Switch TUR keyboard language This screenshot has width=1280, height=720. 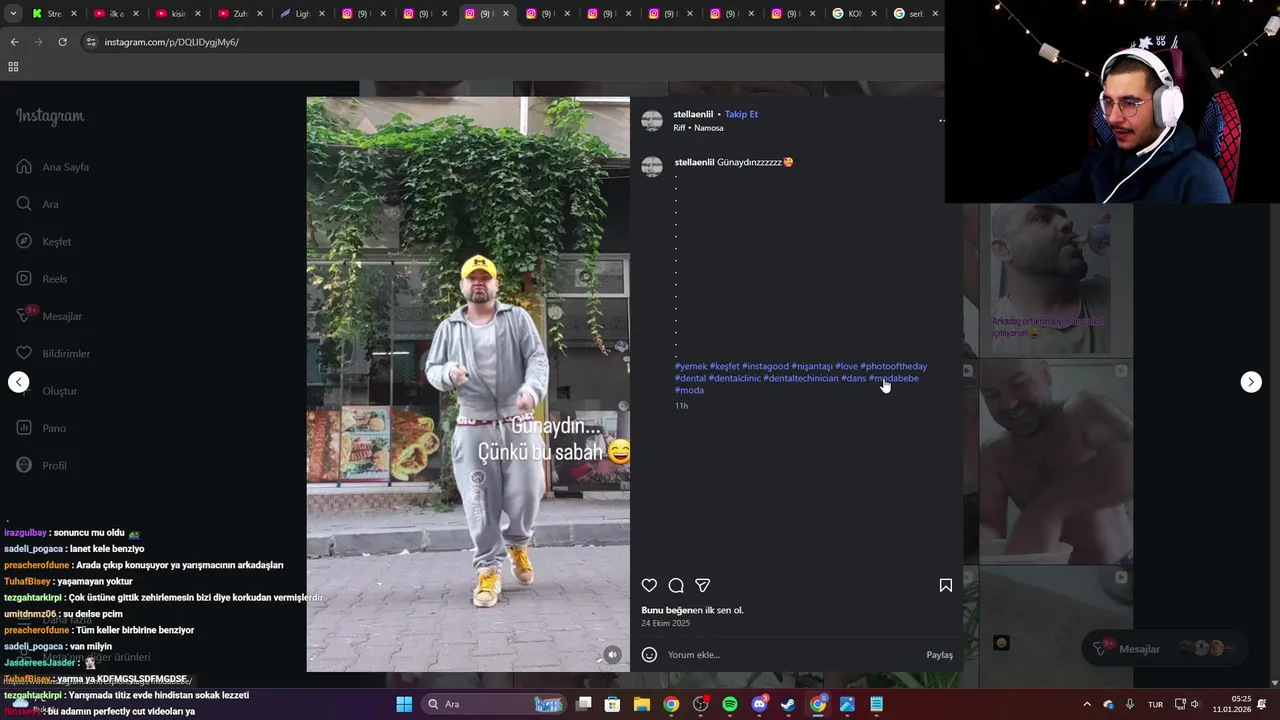1155,704
